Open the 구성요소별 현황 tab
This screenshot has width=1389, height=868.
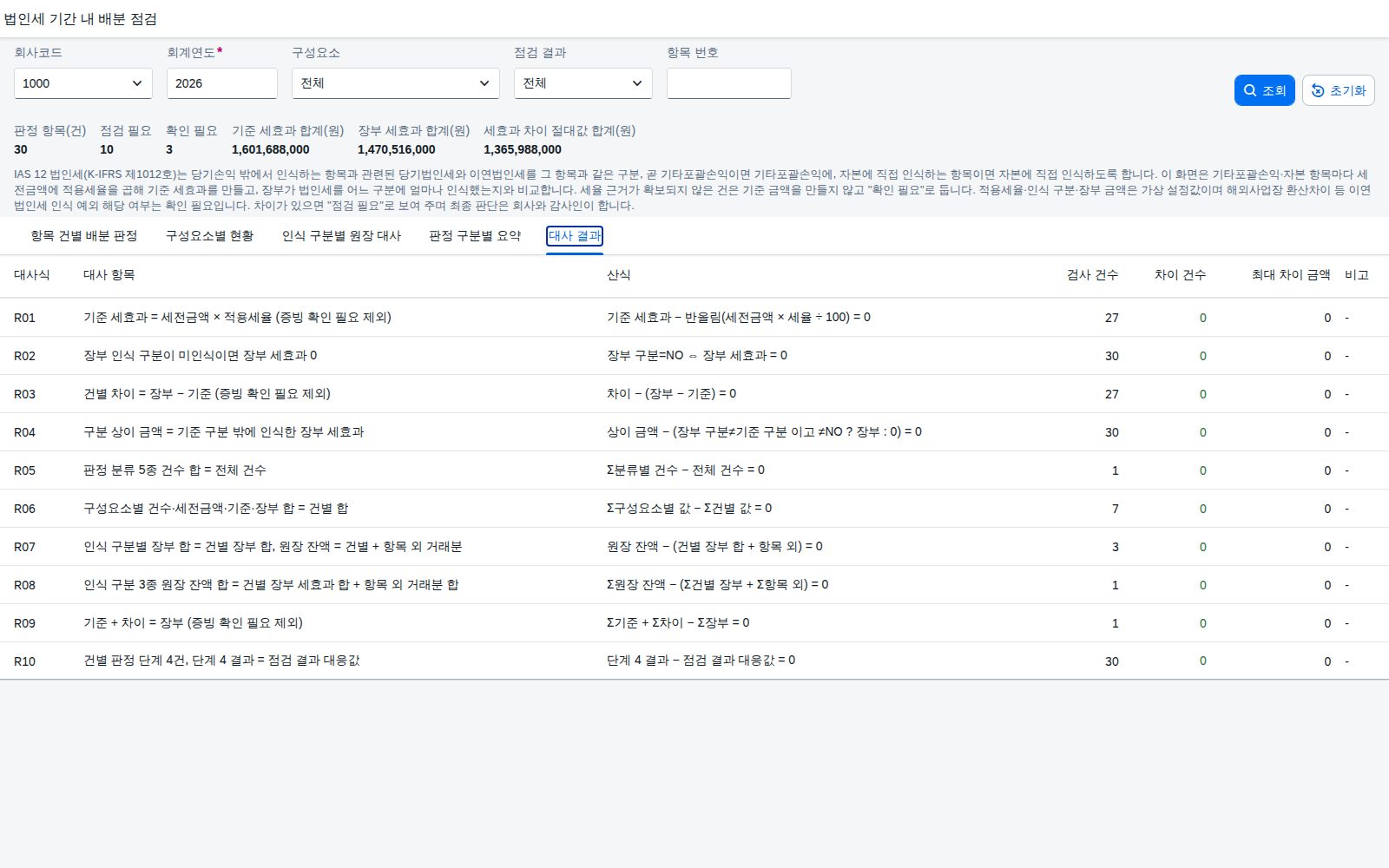(210, 236)
